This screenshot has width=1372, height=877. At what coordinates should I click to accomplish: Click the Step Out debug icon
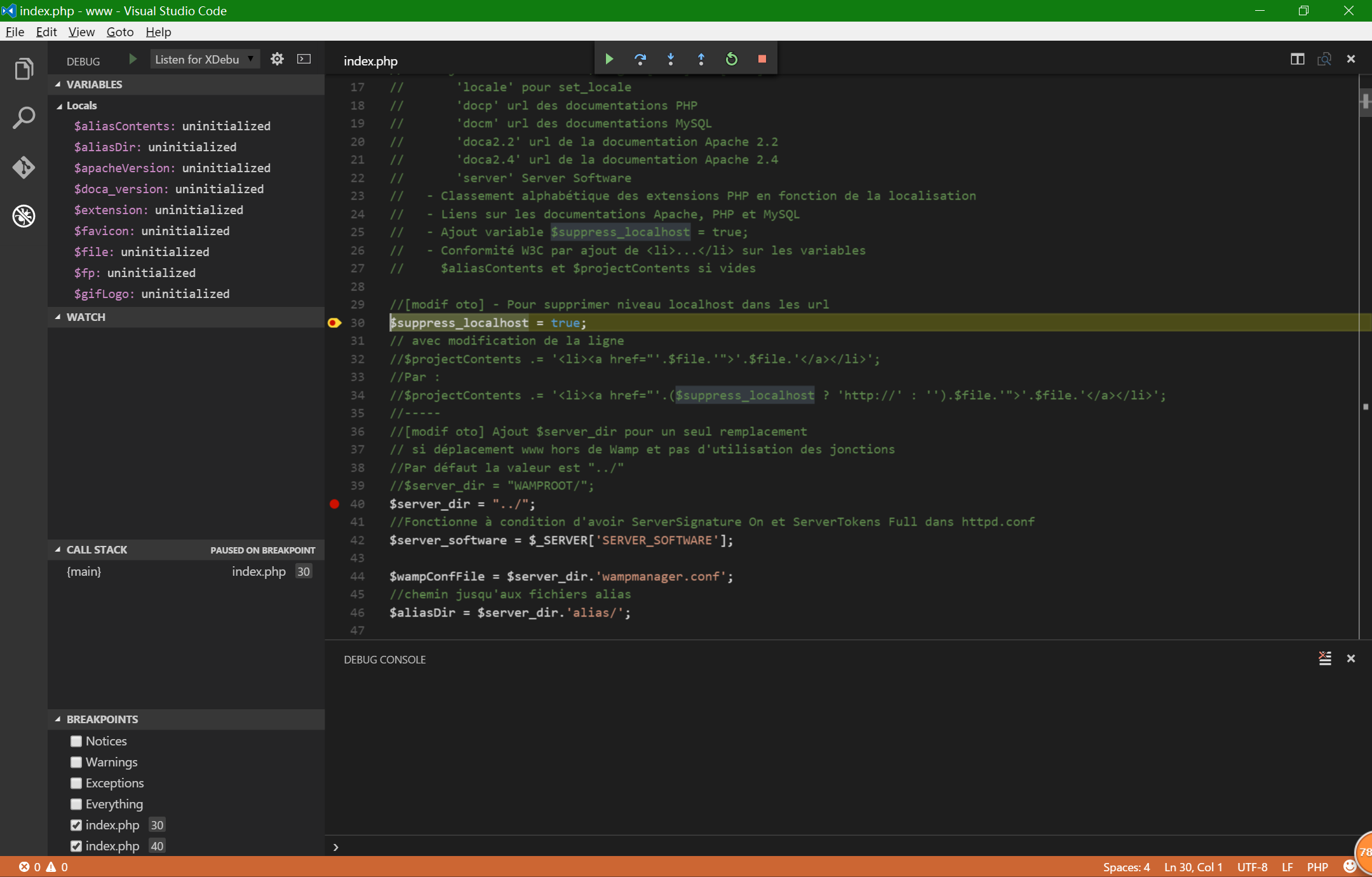[x=701, y=59]
